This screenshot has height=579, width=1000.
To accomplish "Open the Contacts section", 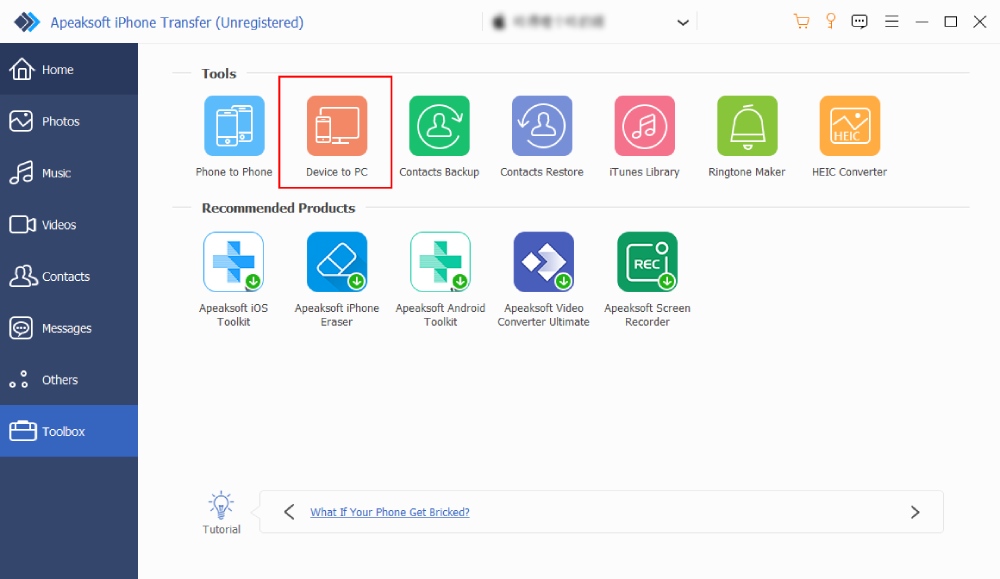I will tap(69, 276).
